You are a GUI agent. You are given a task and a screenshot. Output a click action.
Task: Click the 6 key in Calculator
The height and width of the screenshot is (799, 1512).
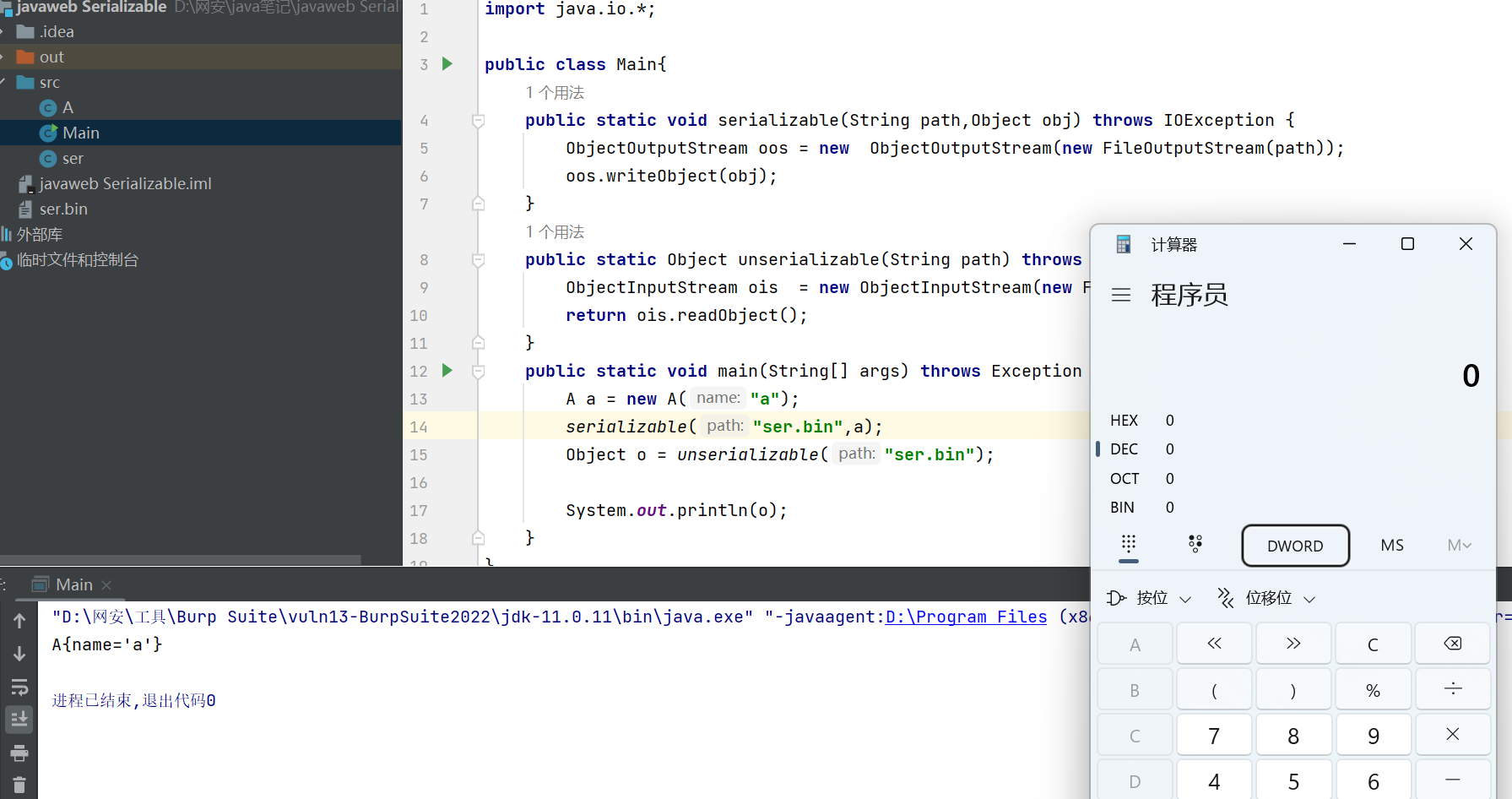[x=1373, y=780]
